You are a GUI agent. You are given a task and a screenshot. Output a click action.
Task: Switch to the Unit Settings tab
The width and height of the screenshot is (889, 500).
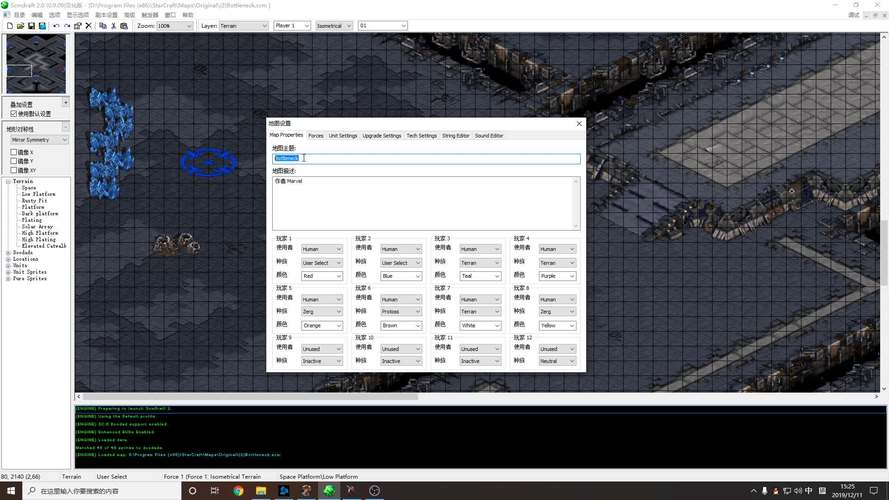pos(343,136)
